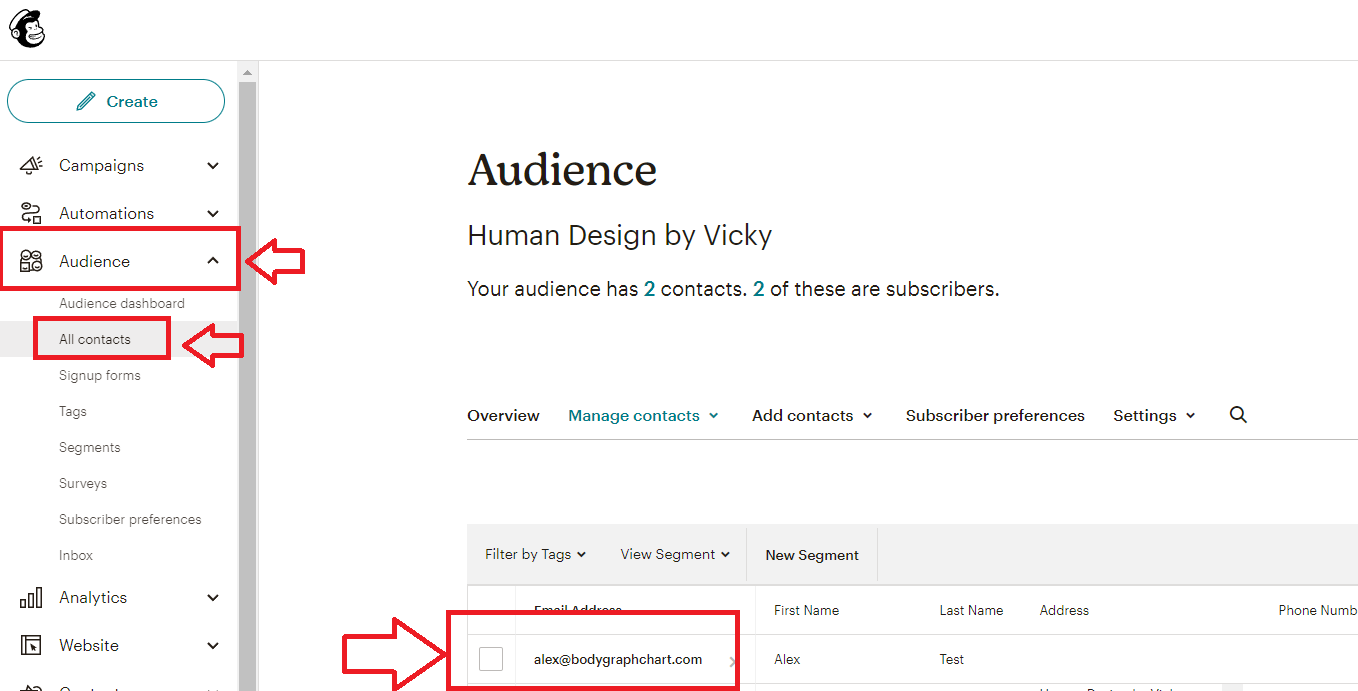Click the Automations flow icon

[x=31, y=213]
